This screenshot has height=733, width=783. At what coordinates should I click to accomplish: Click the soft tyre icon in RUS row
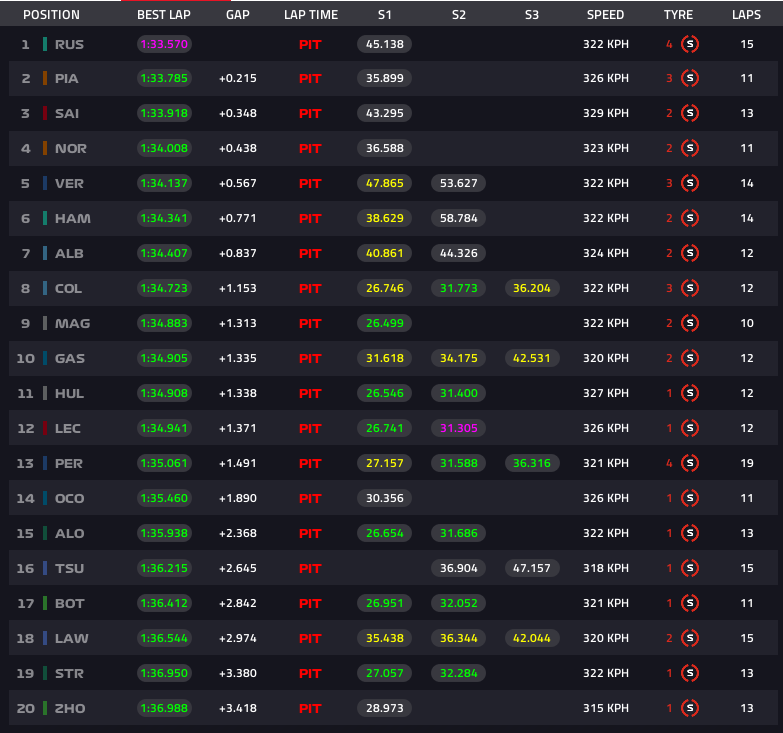690,44
